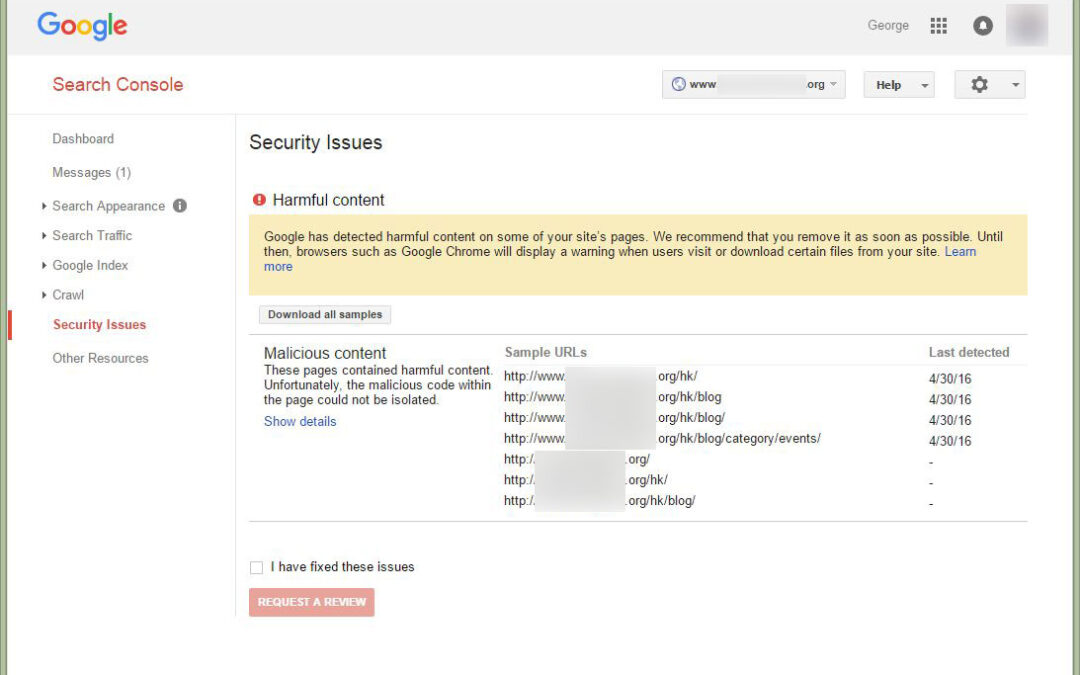Viewport: 1080px width, 675px height.
Task: Select Security Issues in the sidebar
Action: pyautogui.click(x=99, y=324)
